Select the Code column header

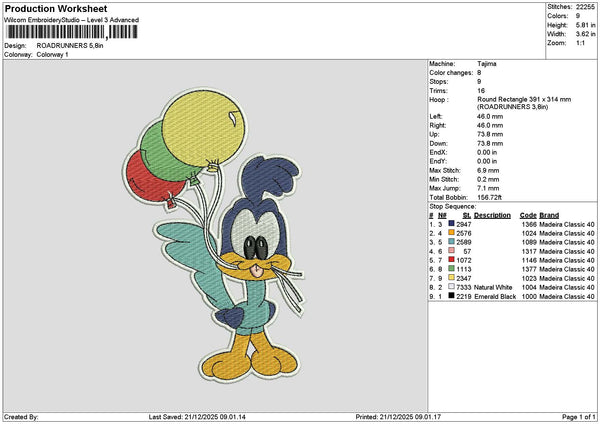click(x=528, y=215)
